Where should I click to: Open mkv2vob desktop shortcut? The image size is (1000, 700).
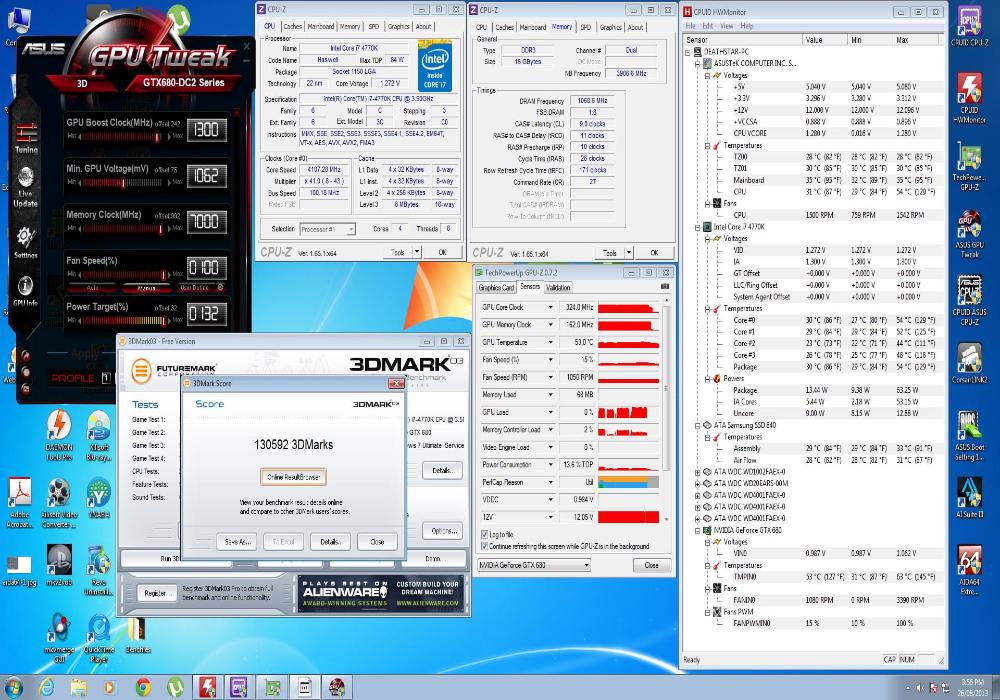(x=59, y=565)
